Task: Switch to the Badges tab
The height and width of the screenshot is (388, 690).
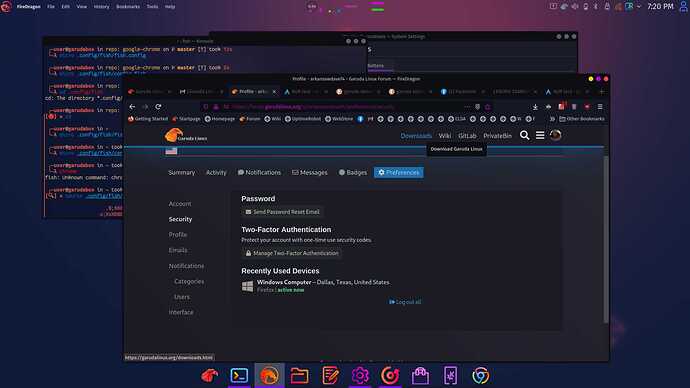Action: [352, 172]
